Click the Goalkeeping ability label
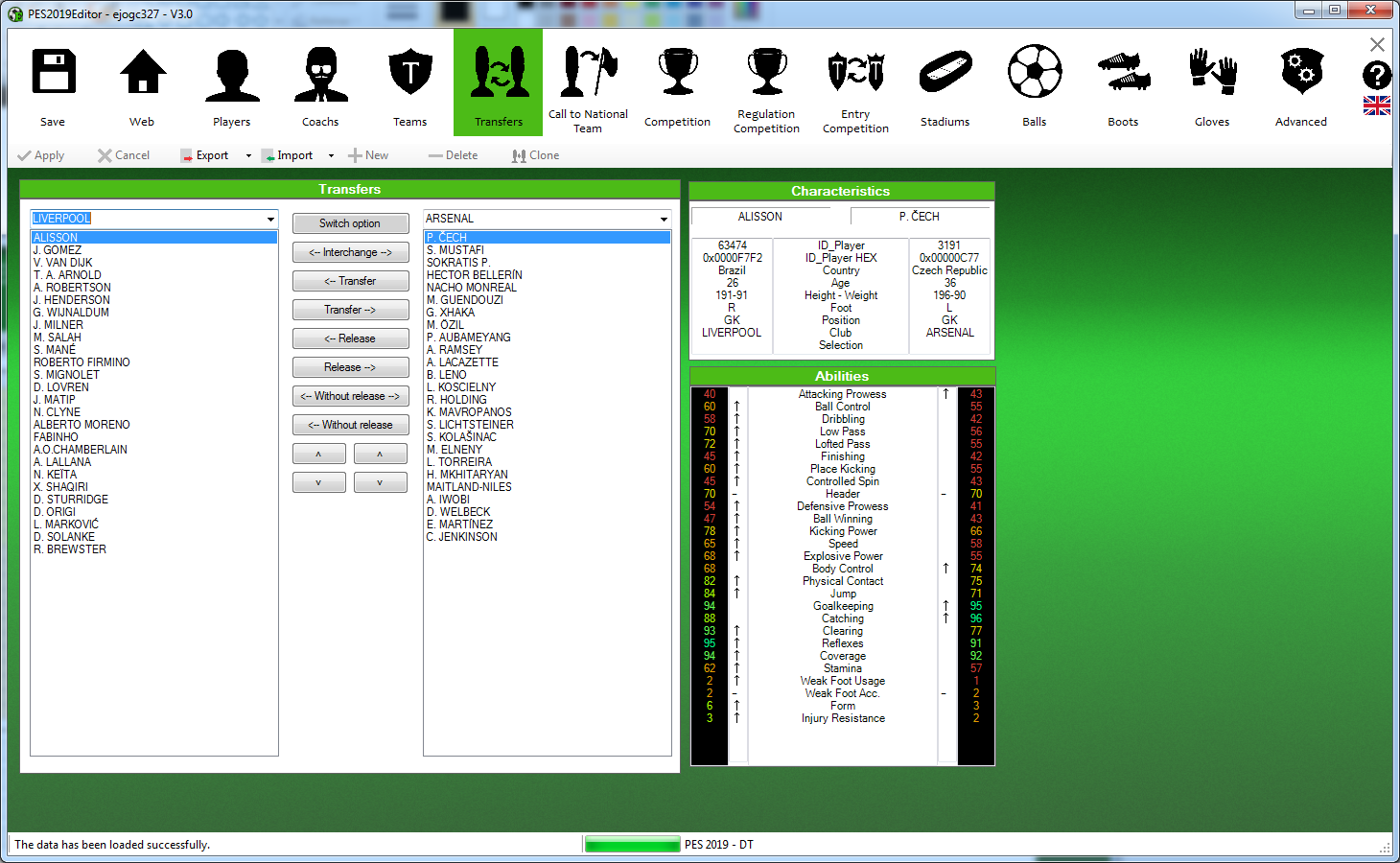This screenshot has height=863, width=1400. pyautogui.click(x=843, y=606)
